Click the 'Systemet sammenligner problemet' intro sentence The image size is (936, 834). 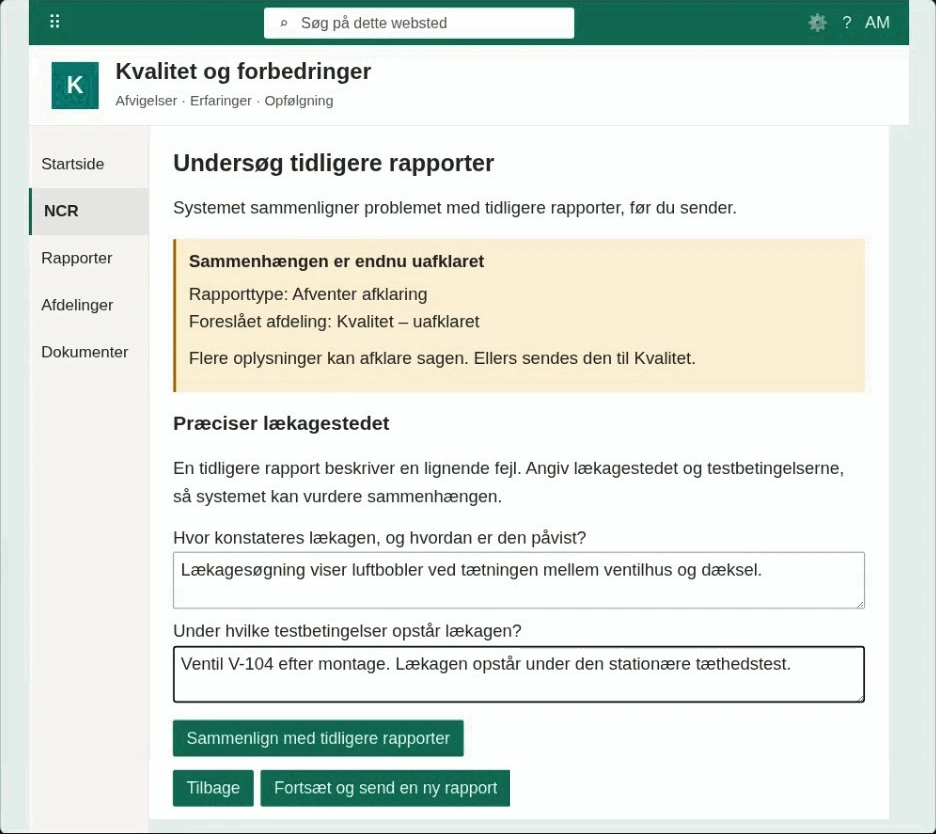(455, 208)
